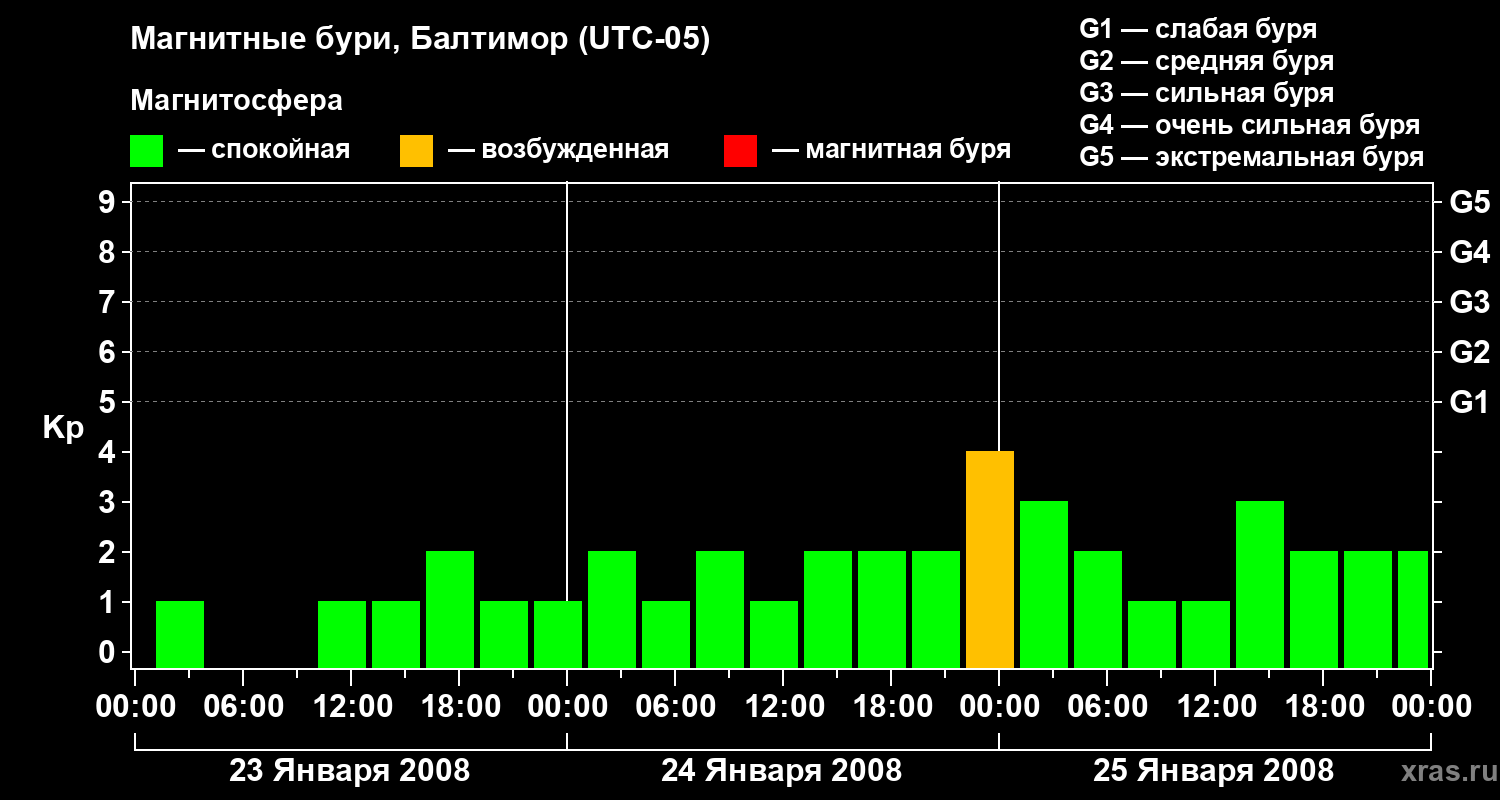Click the '— возбужденная' legend label
The height and width of the screenshot is (800, 1500).
coord(558,150)
